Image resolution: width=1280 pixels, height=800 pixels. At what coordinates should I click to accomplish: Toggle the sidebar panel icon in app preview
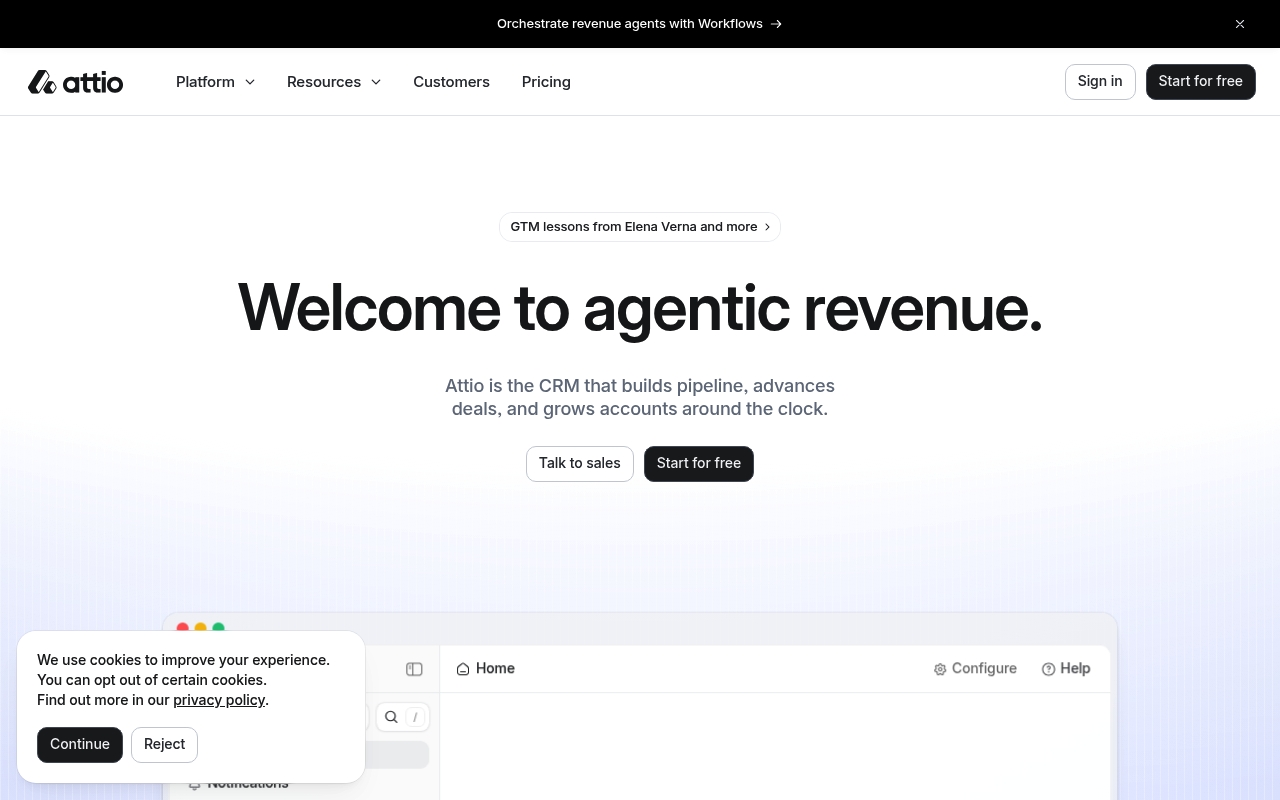click(x=414, y=669)
